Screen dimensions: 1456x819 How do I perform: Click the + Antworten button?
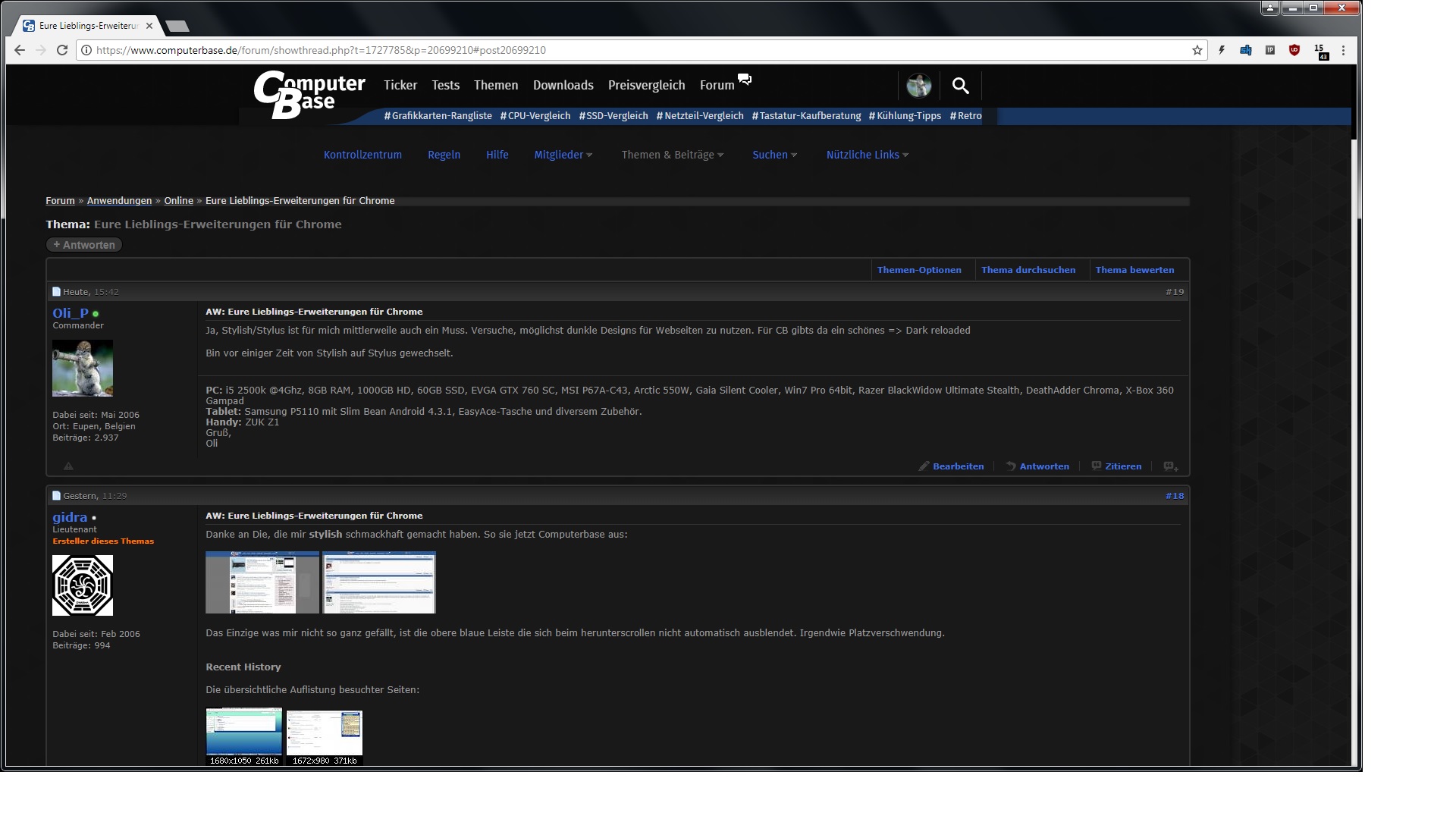(x=84, y=245)
